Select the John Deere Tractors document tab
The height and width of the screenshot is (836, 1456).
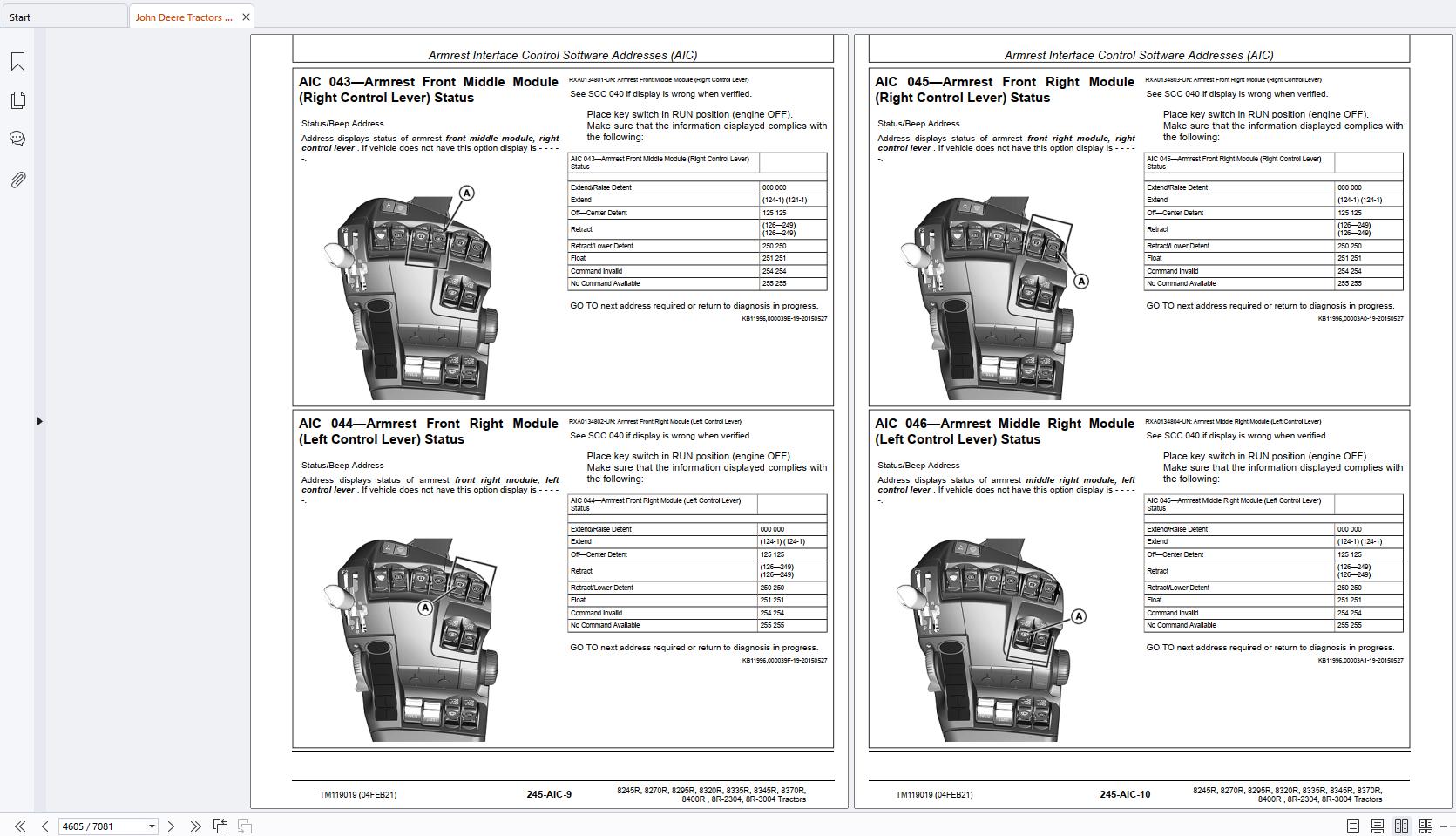click(x=184, y=17)
